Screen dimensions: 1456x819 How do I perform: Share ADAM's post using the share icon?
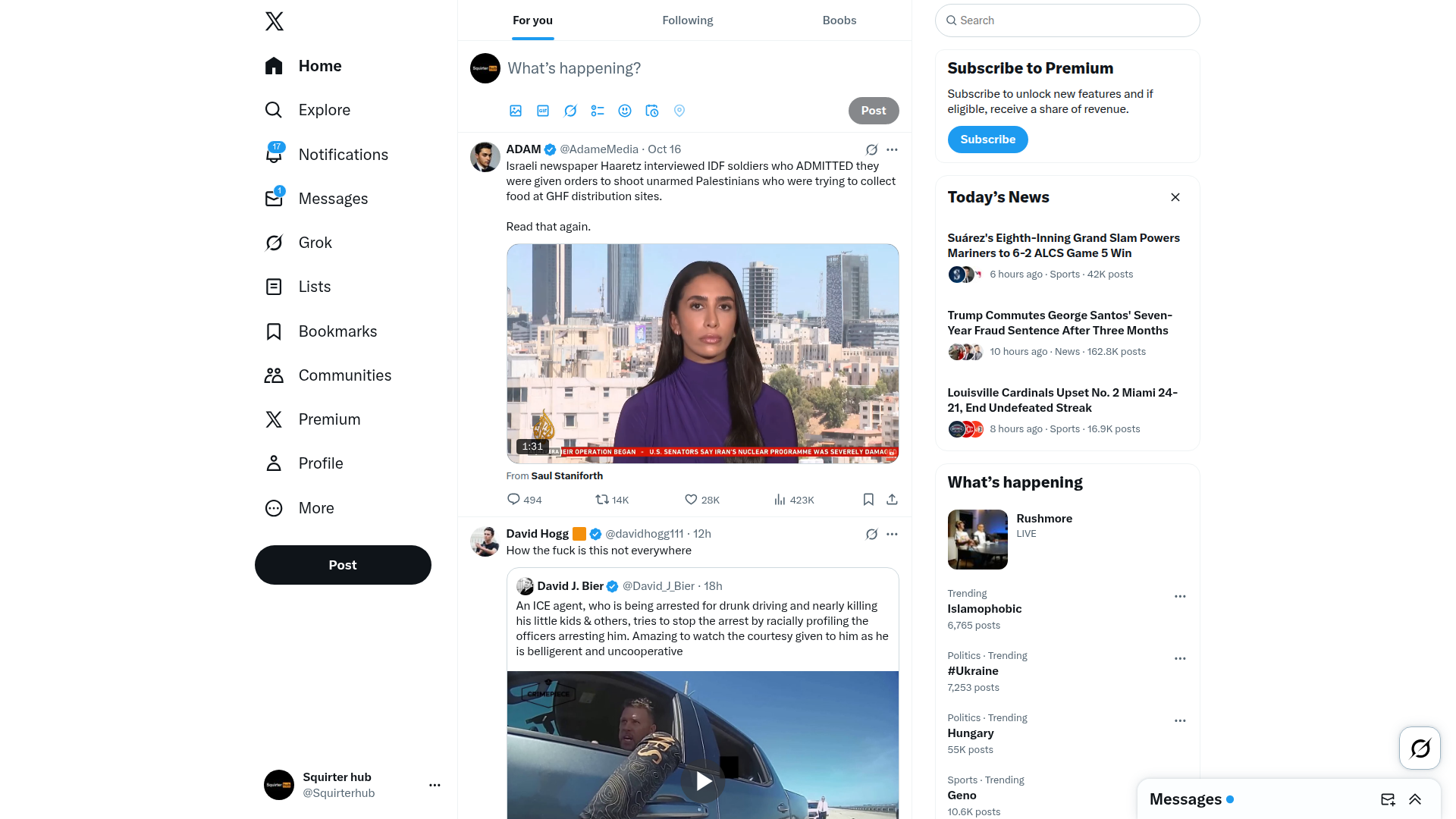(892, 499)
